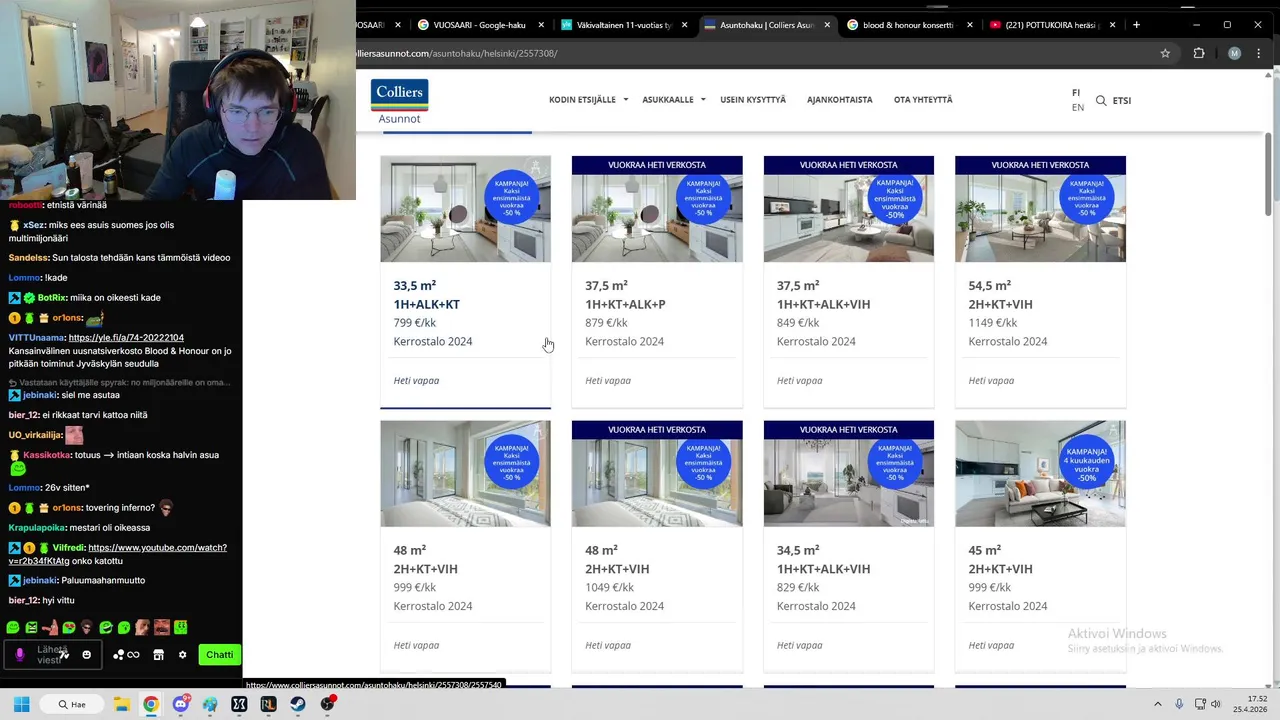This screenshot has width=1280, height=720.
Task: Click the tray microphone icon
Action: [x=1179, y=704]
